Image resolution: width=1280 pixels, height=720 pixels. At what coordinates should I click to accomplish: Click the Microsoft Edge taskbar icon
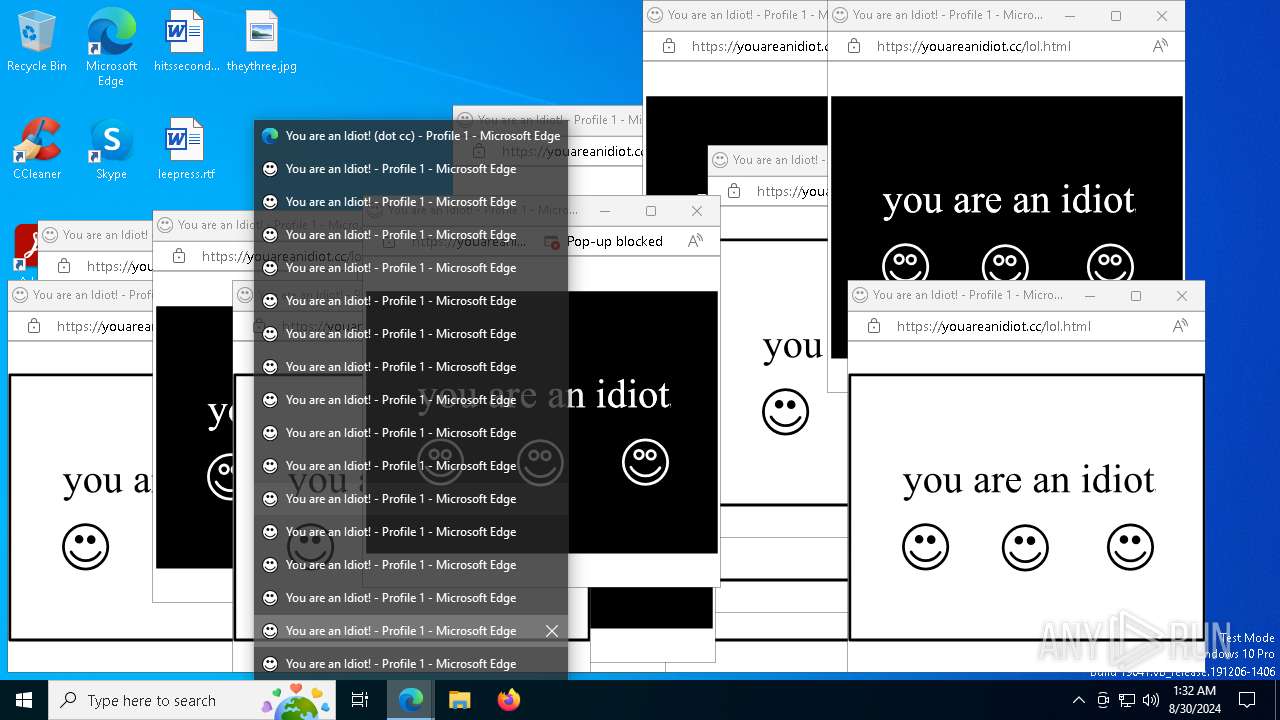click(410, 700)
